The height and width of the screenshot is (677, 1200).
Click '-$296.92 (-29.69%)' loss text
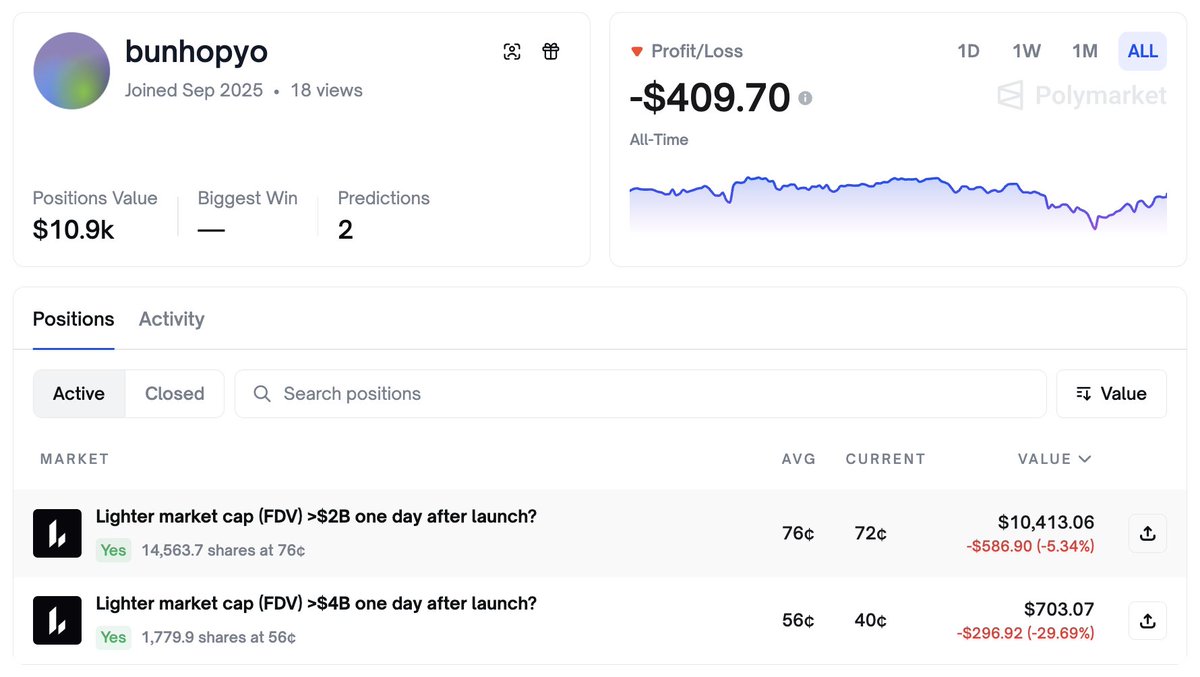[1025, 633]
